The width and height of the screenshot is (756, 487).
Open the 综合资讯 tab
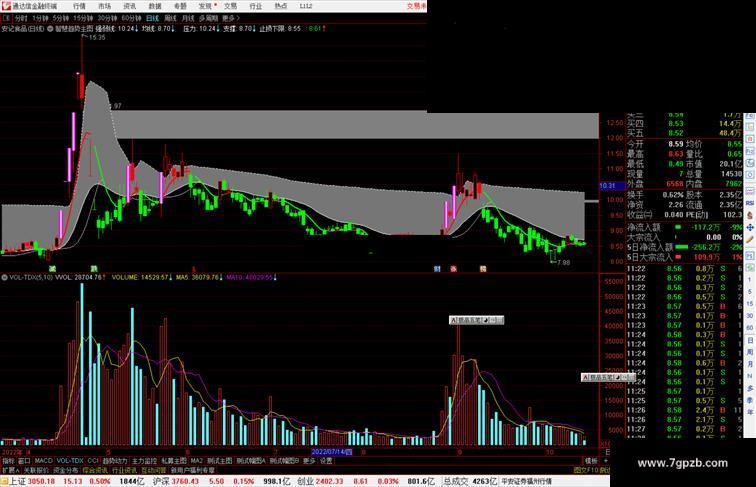pos(95,470)
